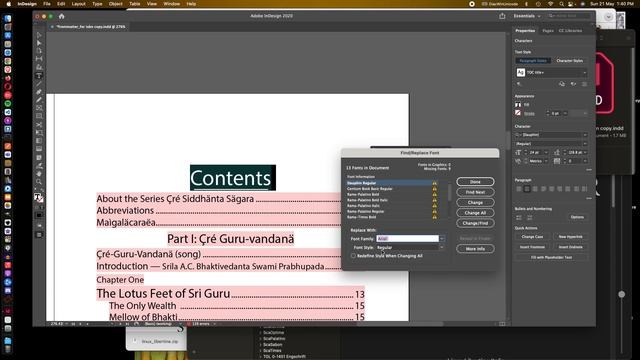
Task: Click the Find Next button
Action: coord(475,192)
